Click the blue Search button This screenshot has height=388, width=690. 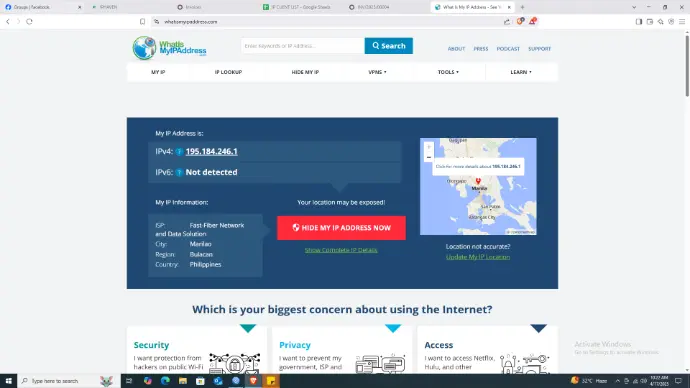coord(389,46)
